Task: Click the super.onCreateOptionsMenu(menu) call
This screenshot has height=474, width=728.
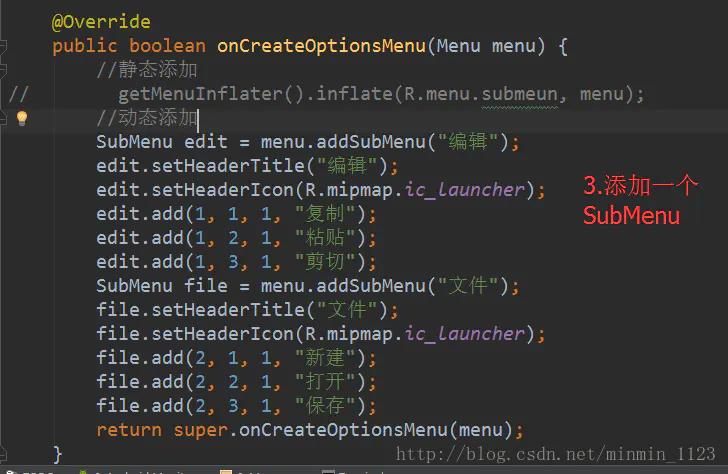Action: (x=343, y=430)
